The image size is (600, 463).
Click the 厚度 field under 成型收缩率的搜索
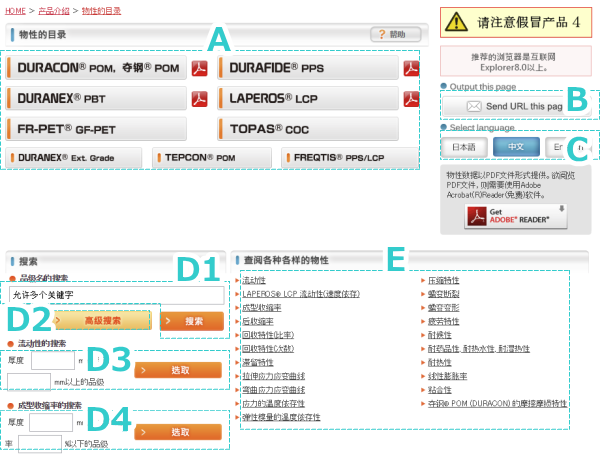tap(51, 423)
